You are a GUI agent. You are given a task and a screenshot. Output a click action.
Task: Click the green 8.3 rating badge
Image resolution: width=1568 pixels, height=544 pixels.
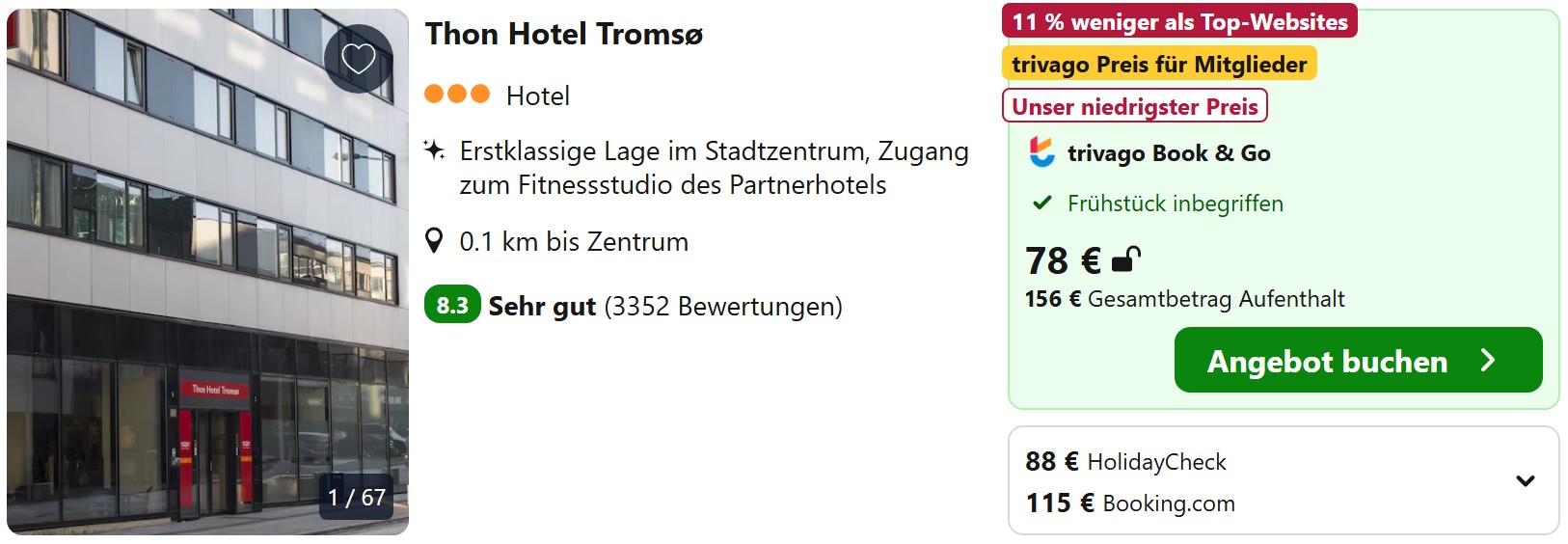pos(452,306)
